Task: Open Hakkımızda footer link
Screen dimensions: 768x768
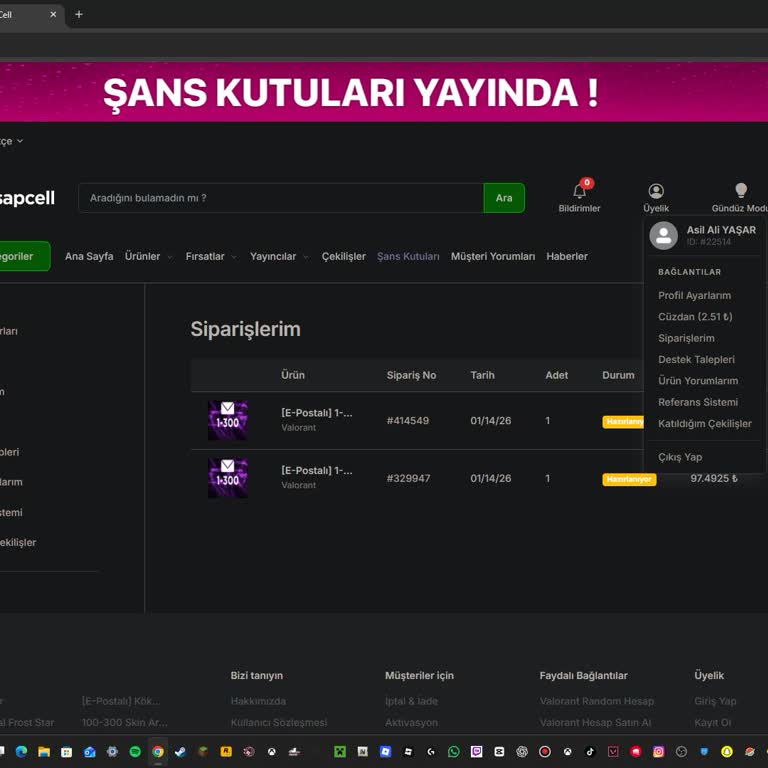Action: click(258, 701)
